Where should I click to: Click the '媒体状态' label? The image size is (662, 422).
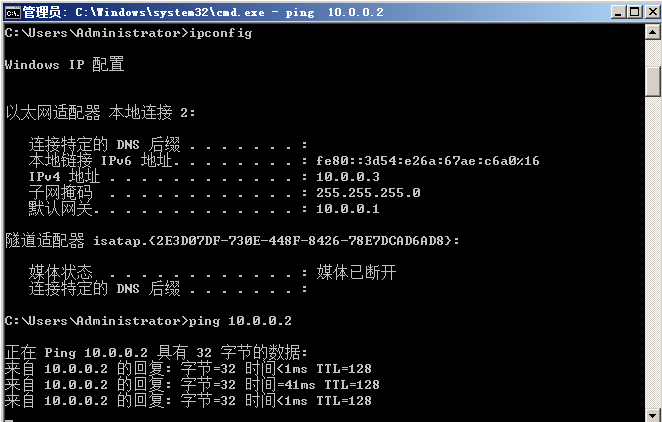click(60, 273)
